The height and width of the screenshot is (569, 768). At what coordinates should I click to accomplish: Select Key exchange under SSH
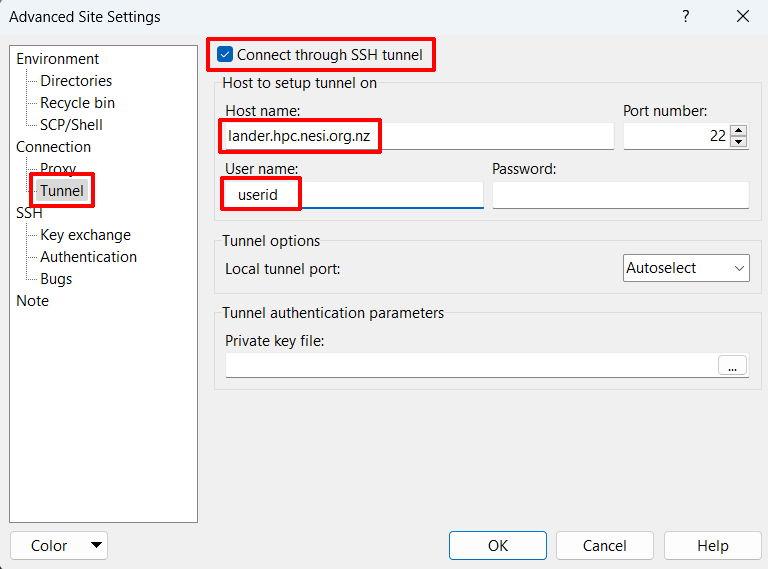[x=85, y=235]
